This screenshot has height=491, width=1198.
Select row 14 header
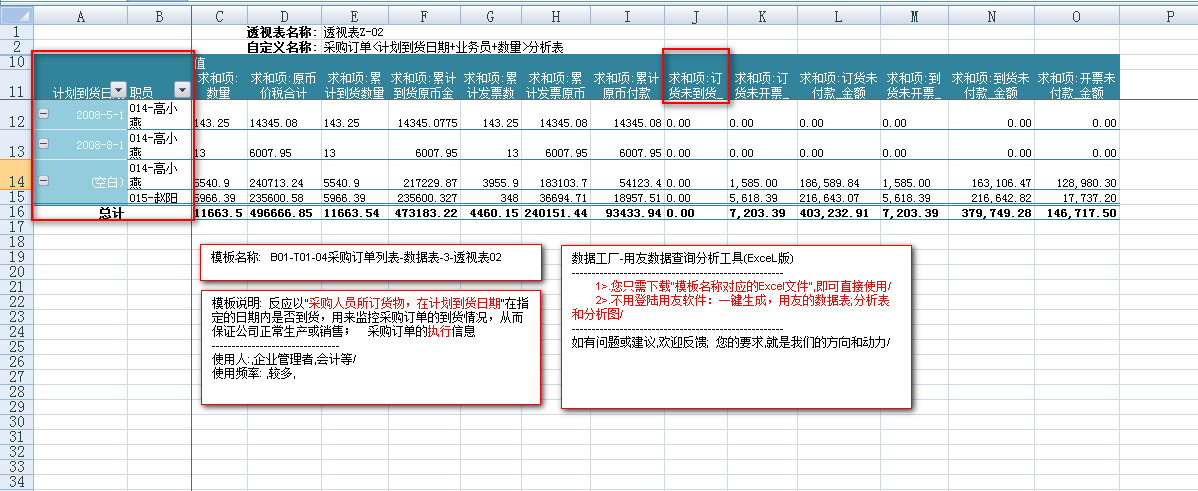click(15, 181)
